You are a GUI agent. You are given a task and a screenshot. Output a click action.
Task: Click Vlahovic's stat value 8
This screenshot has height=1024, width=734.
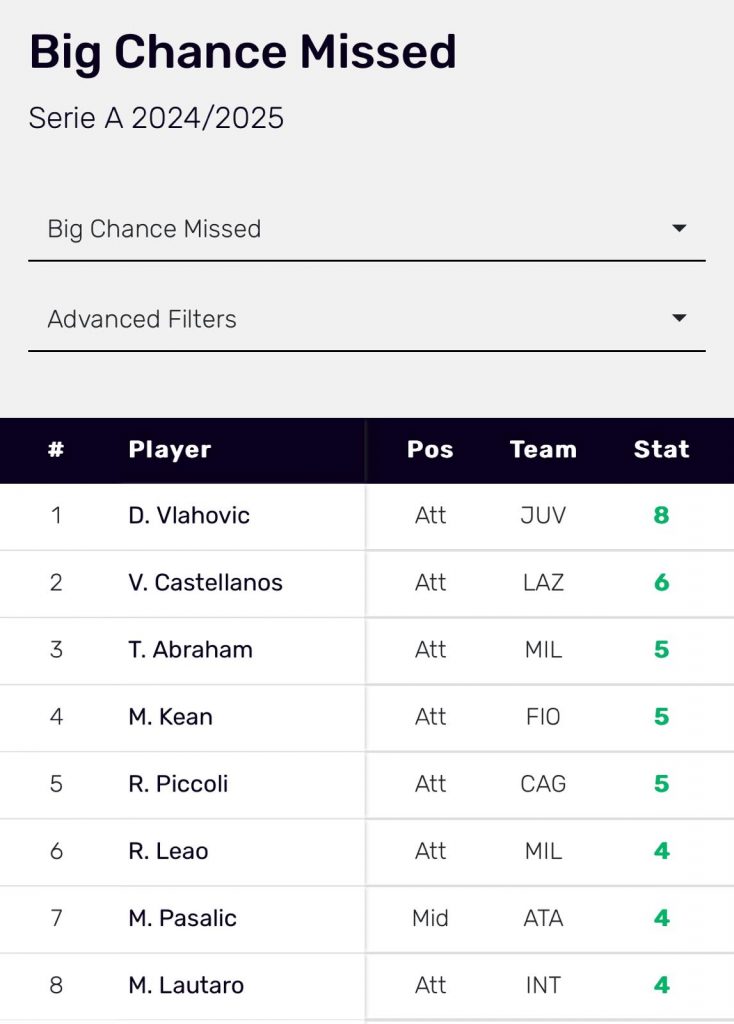click(x=661, y=516)
